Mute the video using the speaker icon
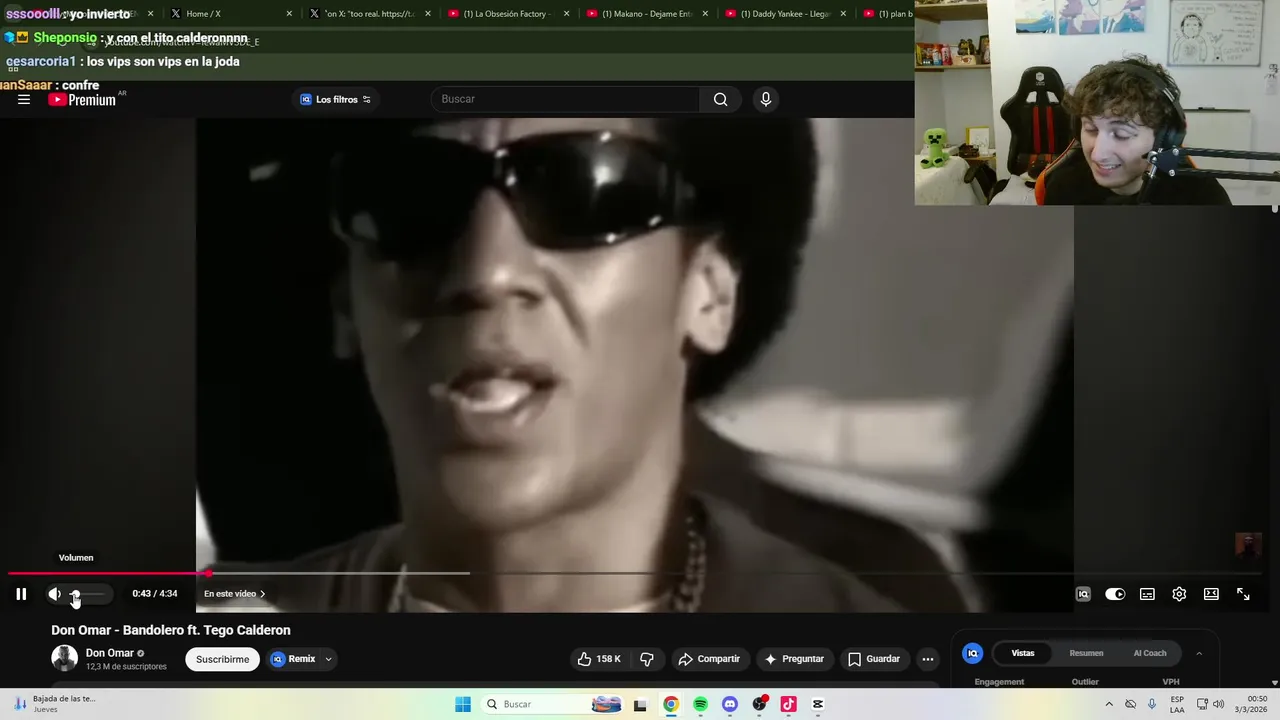This screenshot has height=720, width=1280. [54, 594]
